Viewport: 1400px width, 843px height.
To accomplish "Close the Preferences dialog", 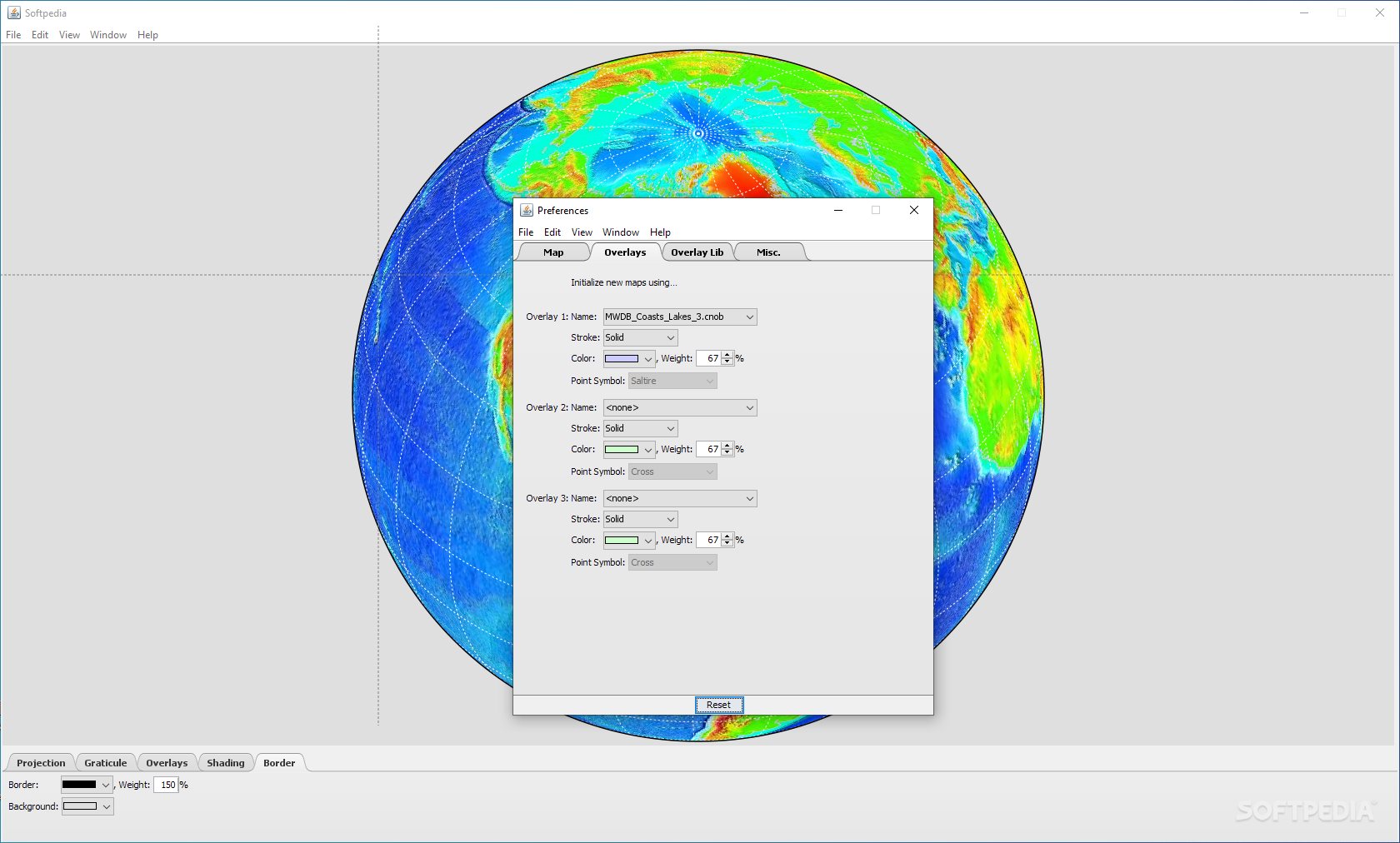I will point(914,210).
